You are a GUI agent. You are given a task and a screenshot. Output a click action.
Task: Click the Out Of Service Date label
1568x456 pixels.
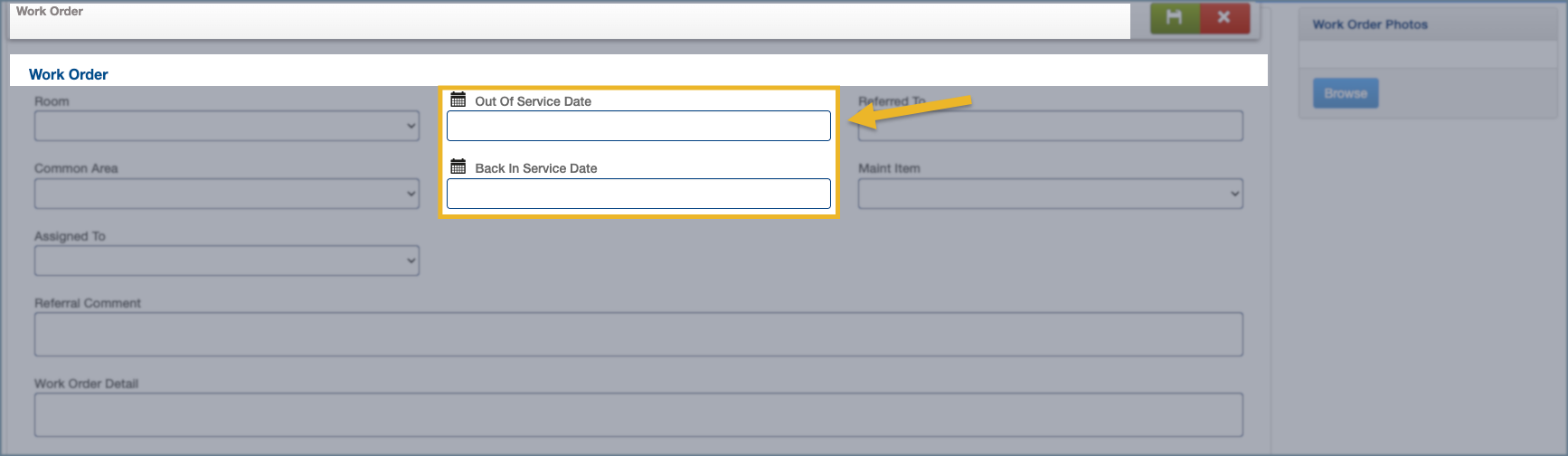tap(533, 101)
